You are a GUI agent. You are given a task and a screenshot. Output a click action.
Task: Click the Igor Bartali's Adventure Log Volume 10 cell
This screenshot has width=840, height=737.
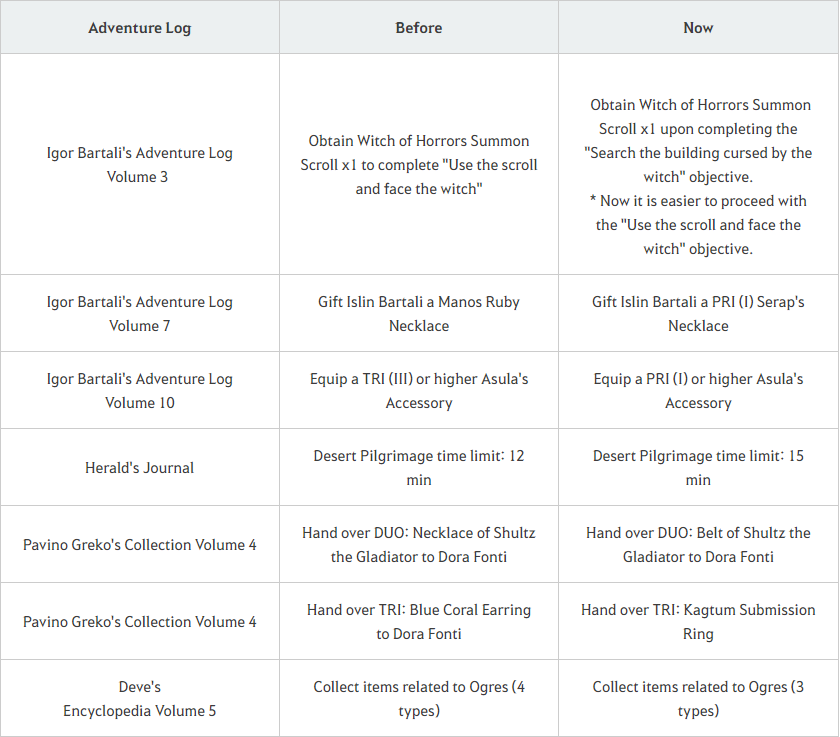[x=139, y=391]
